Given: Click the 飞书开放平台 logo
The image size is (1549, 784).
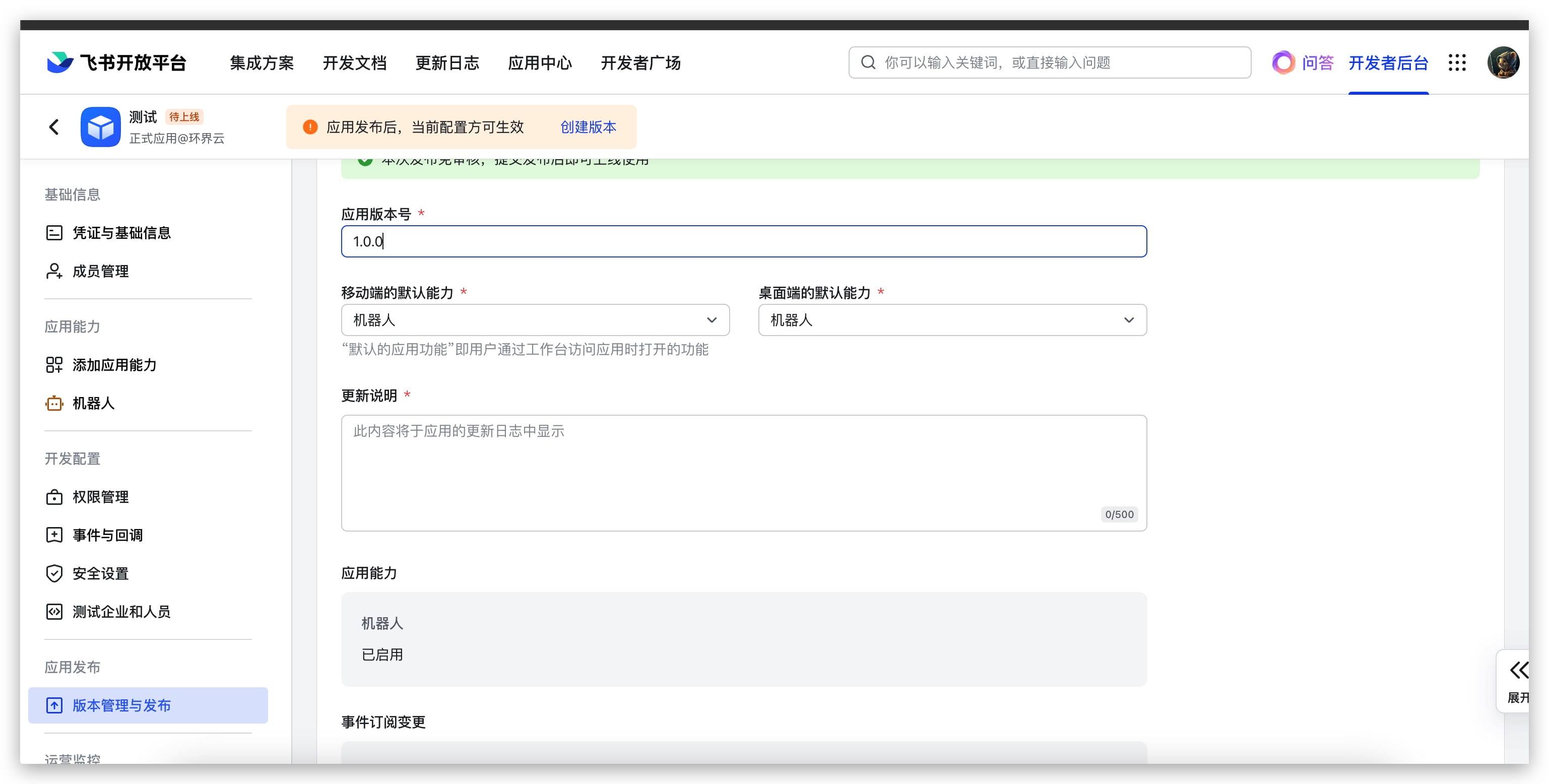Looking at the screenshot, I should click(117, 62).
